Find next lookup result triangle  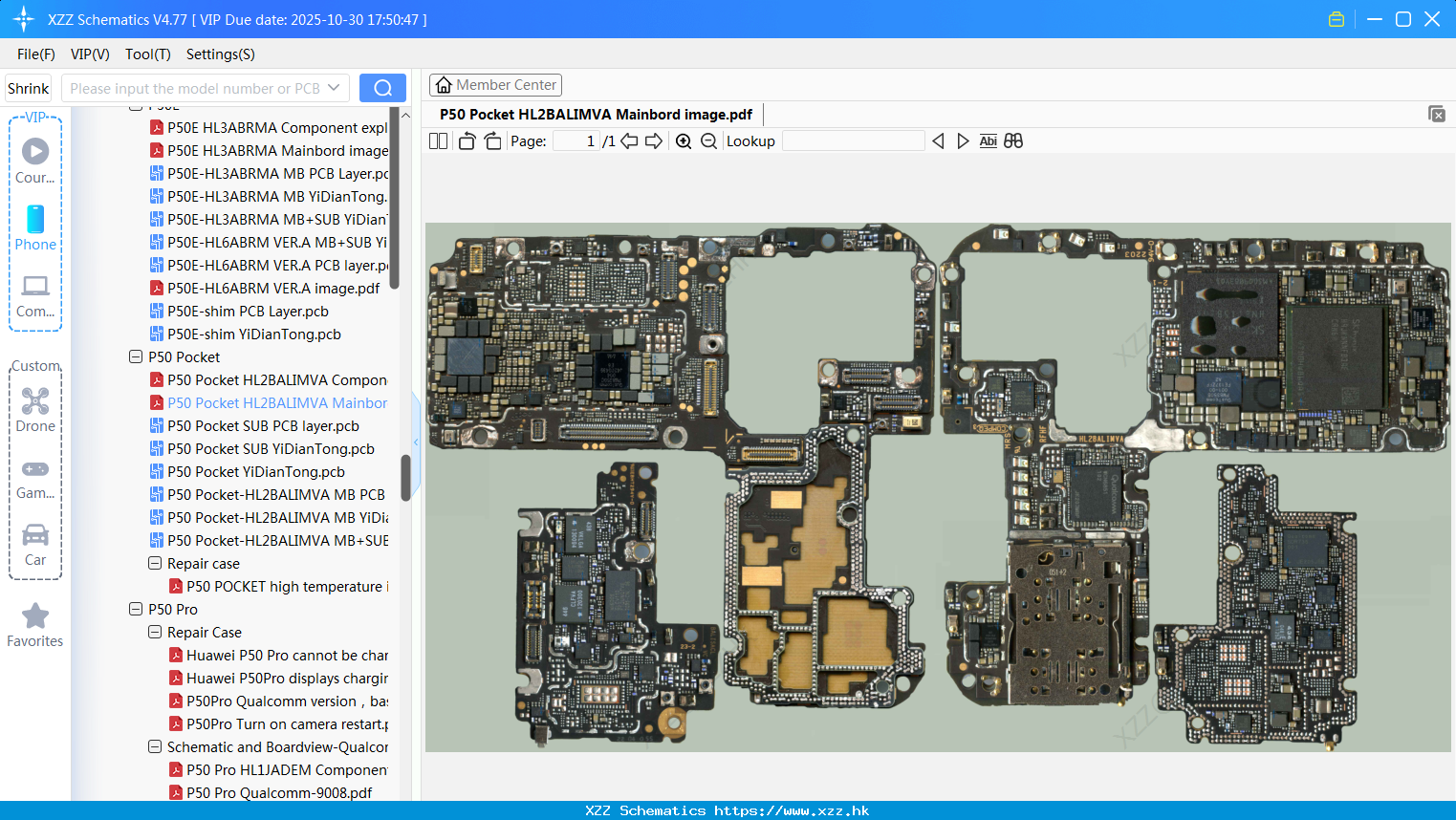click(x=963, y=141)
